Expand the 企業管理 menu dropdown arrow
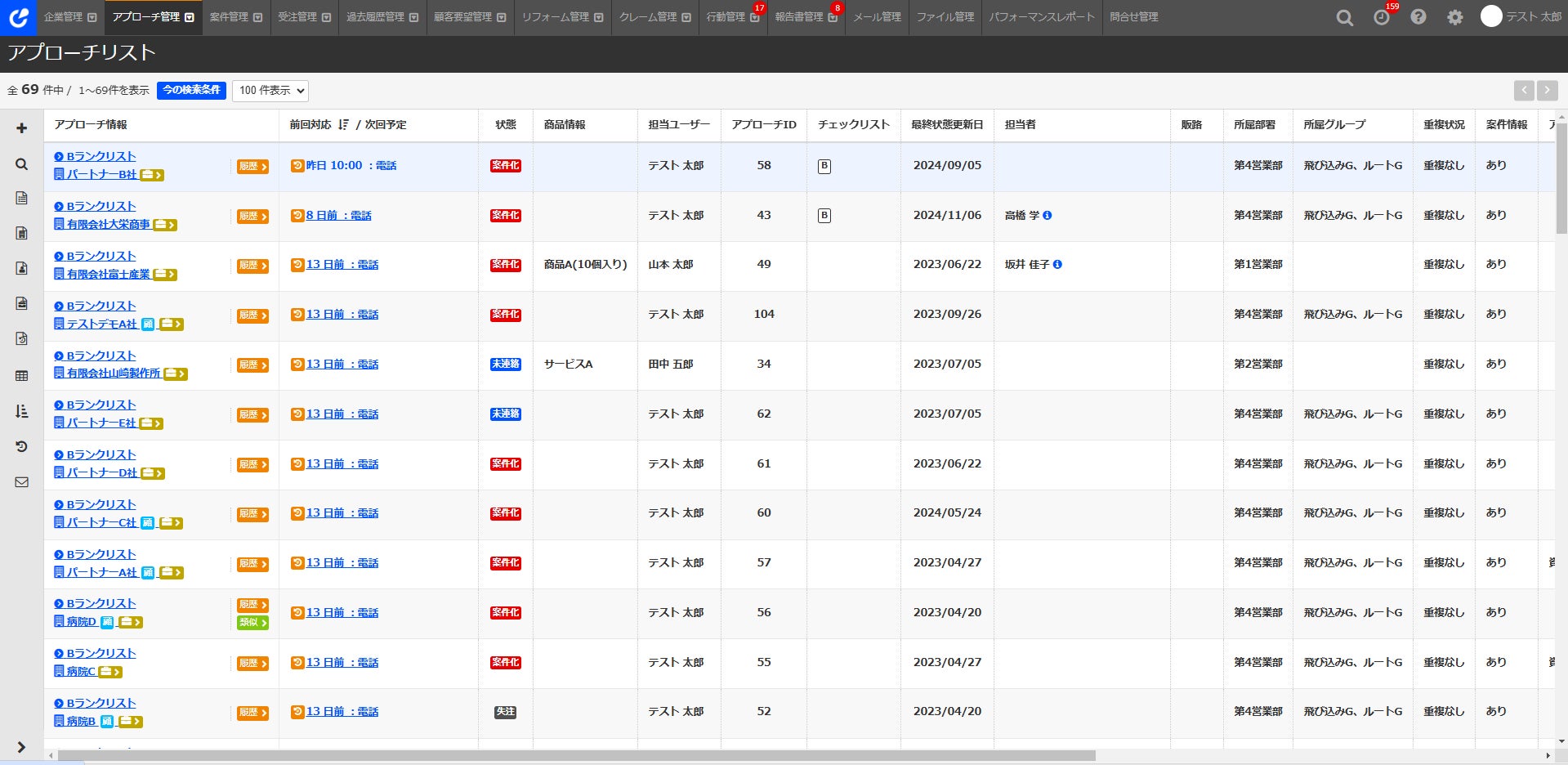This screenshot has height=765, width=1568. pyautogui.click(x=92, y=17)
